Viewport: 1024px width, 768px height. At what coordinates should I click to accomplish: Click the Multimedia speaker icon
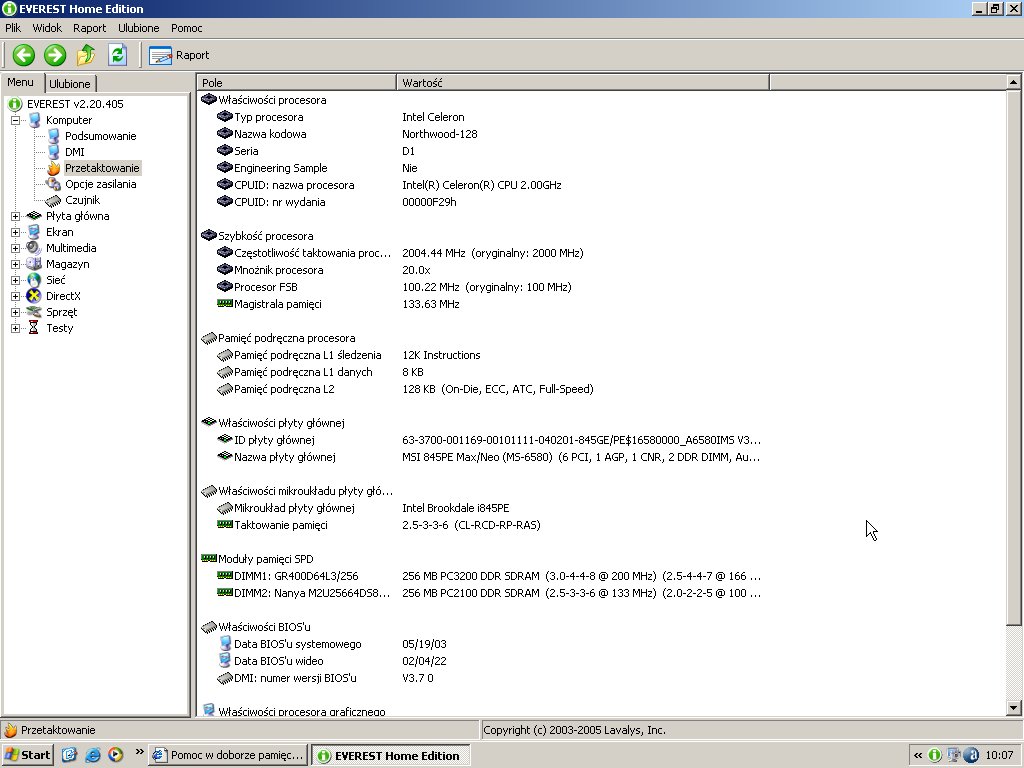click(x=34, y=248)
